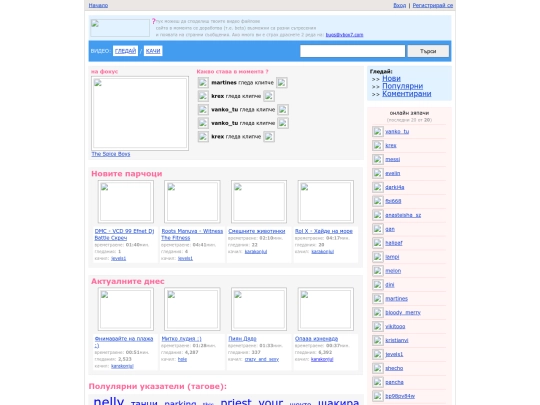Open bloody_merry profile link
The height and width of the screenshot is (405, 540).
coord(403,312)
